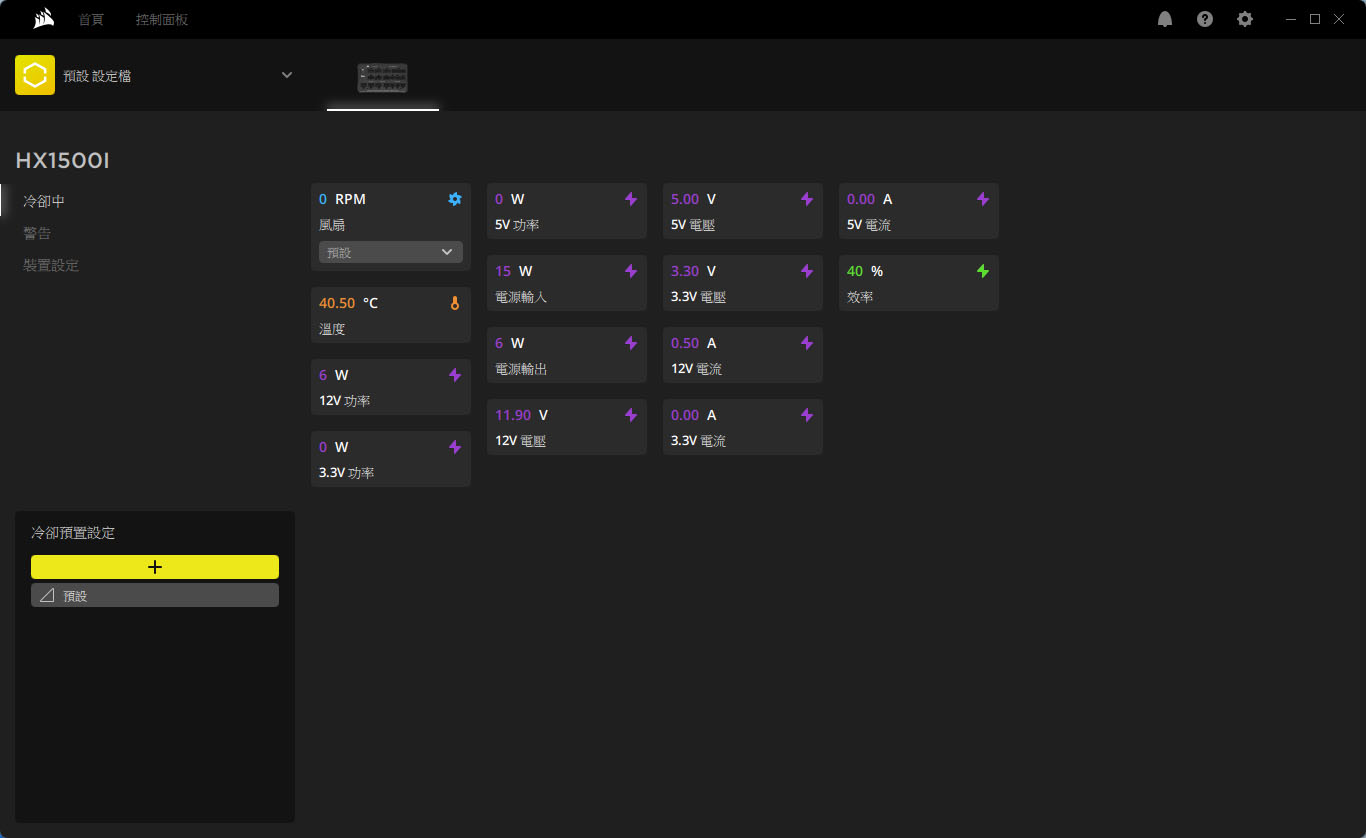This screenshot has width=1366, height=838.
Task: Add a new cooling preset with plus button
Action: click(155, 567)
